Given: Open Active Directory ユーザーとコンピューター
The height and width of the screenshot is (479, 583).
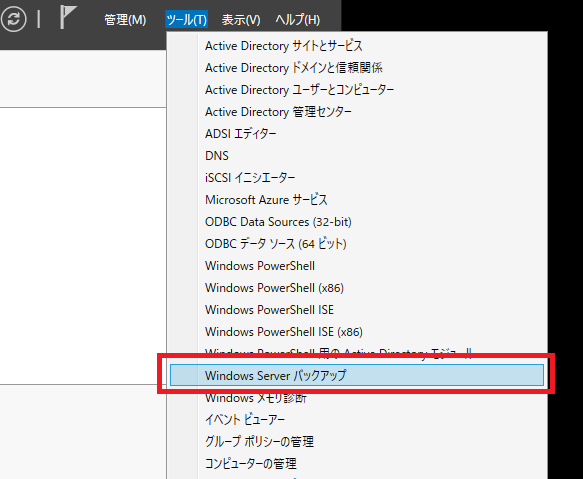Looking at the screenshot, I should point(357,90).
